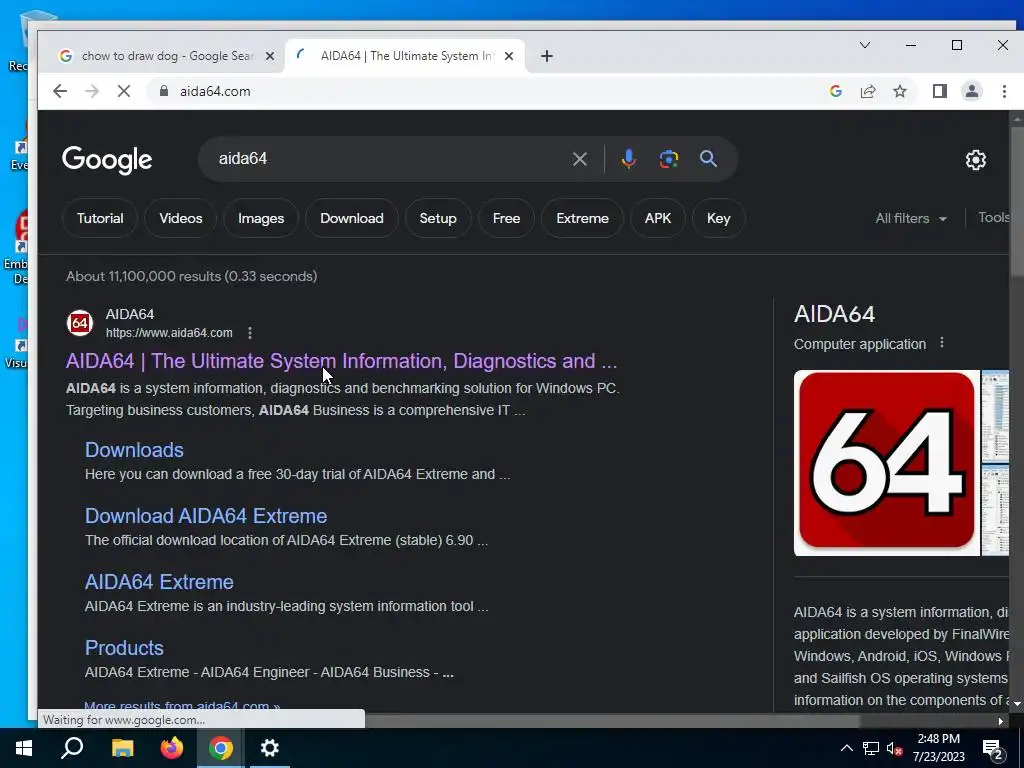Click the padlock site info icon
This screenshot has height=768, width=1024.
pos(164,91)
